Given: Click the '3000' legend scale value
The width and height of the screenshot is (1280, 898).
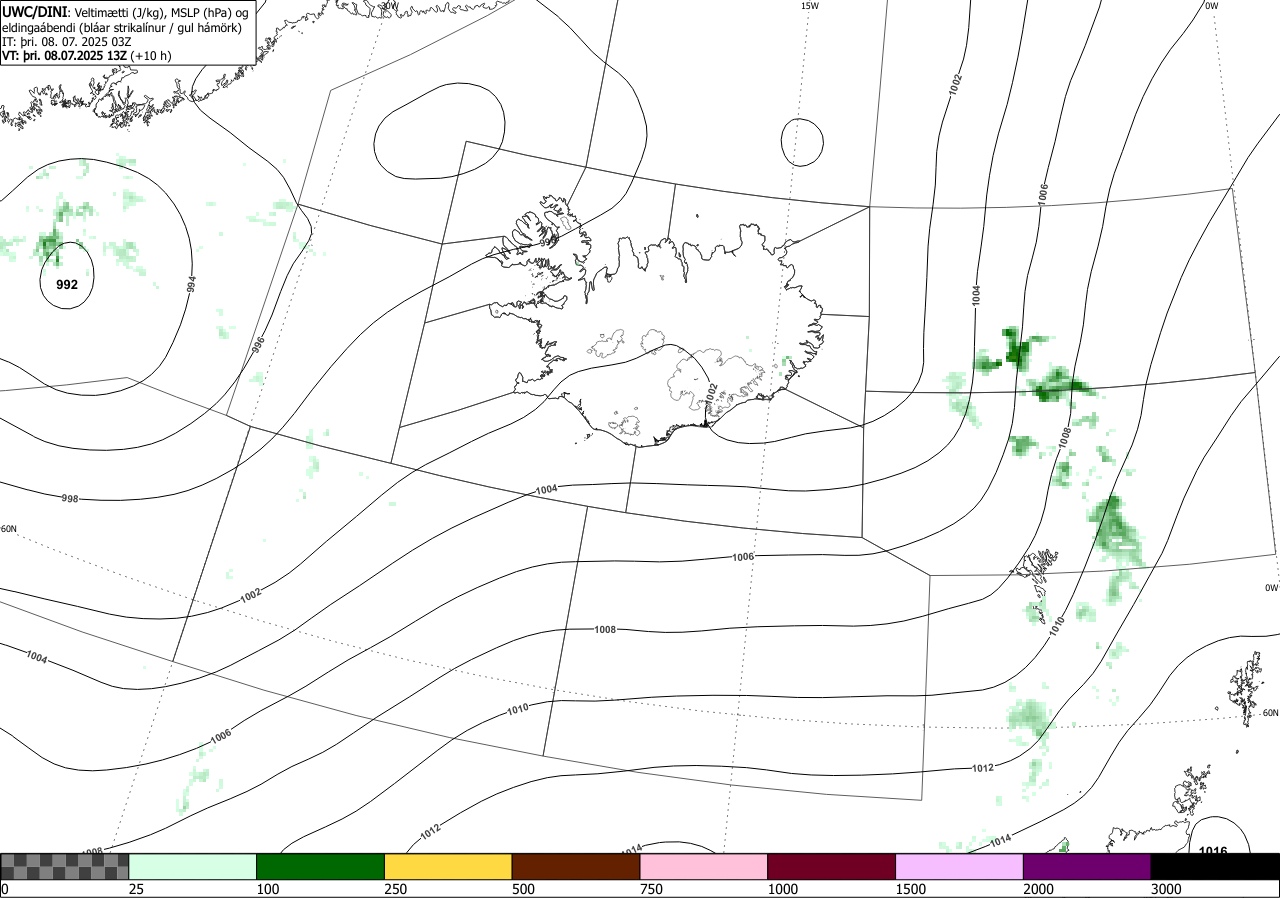Looking at the screenshot, I should (1166, 889).
